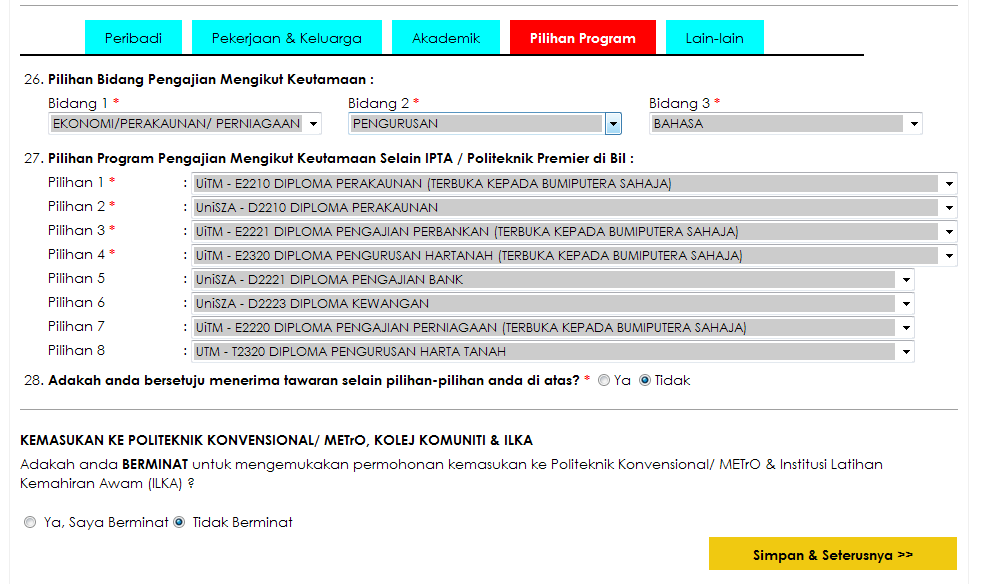Expand Pilihan 8 UTM T2320 Harta Tanah dropdown
Image resolution: width=984 pixels, height=584 pixels.
(553, 351)
